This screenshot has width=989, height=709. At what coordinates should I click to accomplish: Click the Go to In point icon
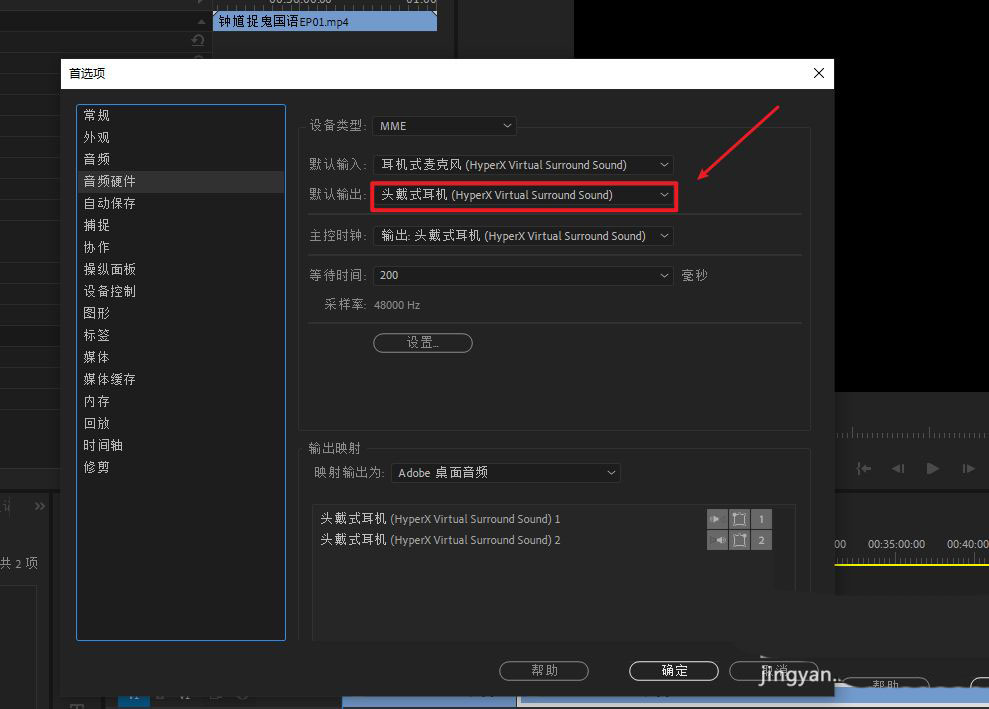[x=862, y=468]
